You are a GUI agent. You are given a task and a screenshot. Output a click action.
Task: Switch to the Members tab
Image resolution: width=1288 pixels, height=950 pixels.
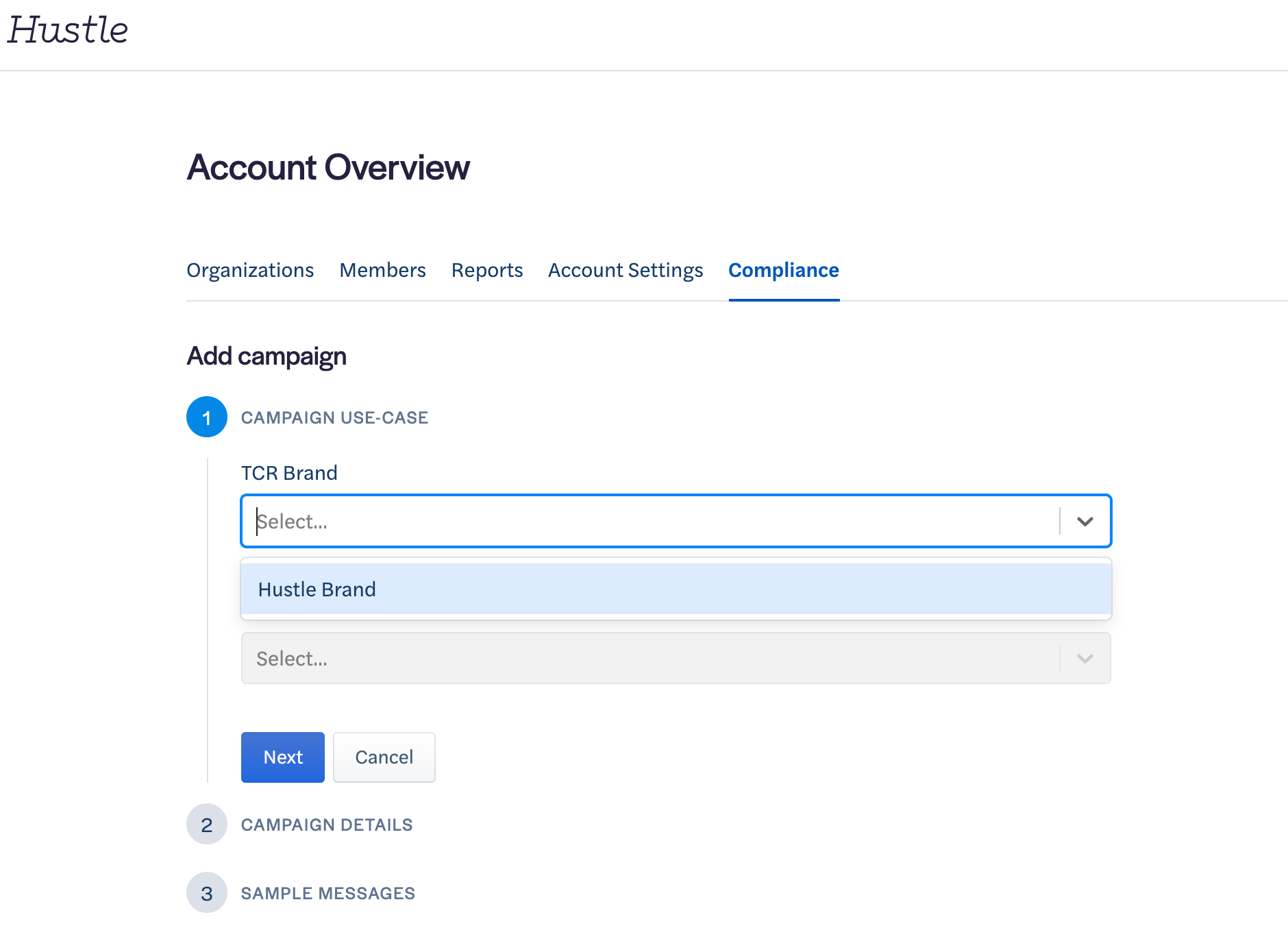pos(382,270)
